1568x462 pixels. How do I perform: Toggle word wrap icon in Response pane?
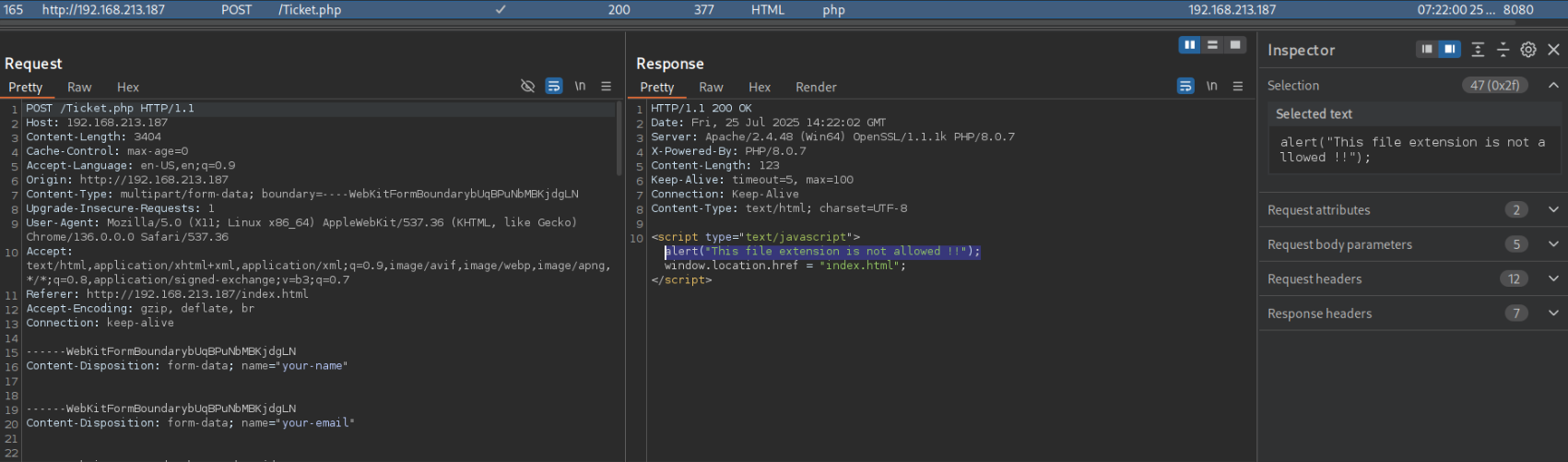1185,86
